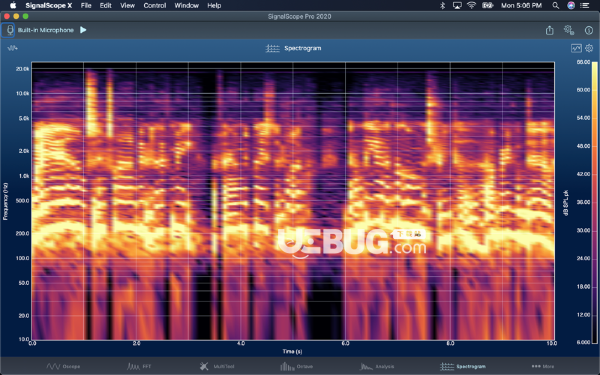Viewport: 600px width, 375px height.
Task: Open the Spectrogram tool title selector
Action: [293, 49]
